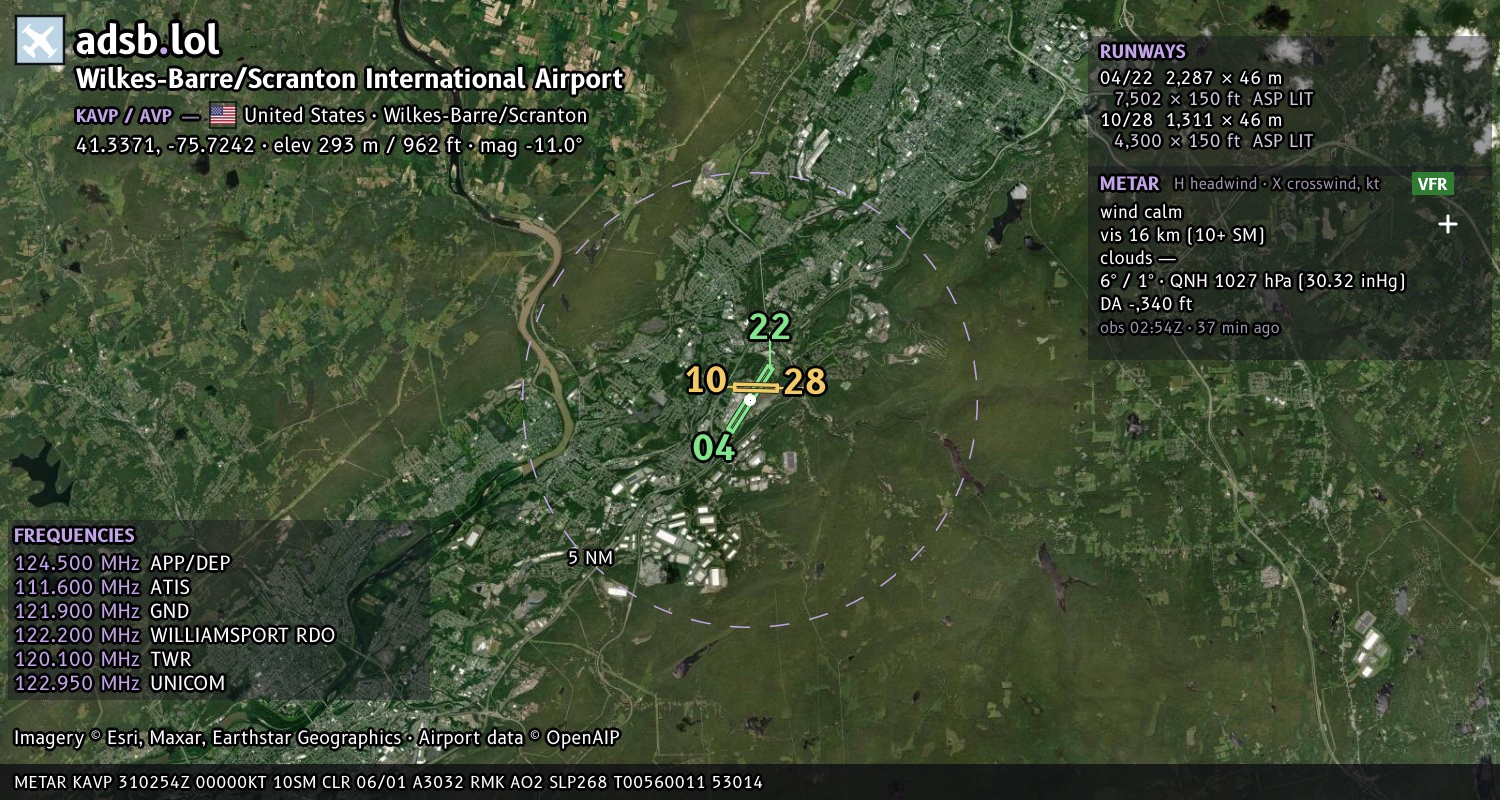Image resolution: width=1500 pixels, height=800 pixels.
Task: Click the 122.200 MHz WILLIAMSPORT RDO frequency
Action: [175, 635]
